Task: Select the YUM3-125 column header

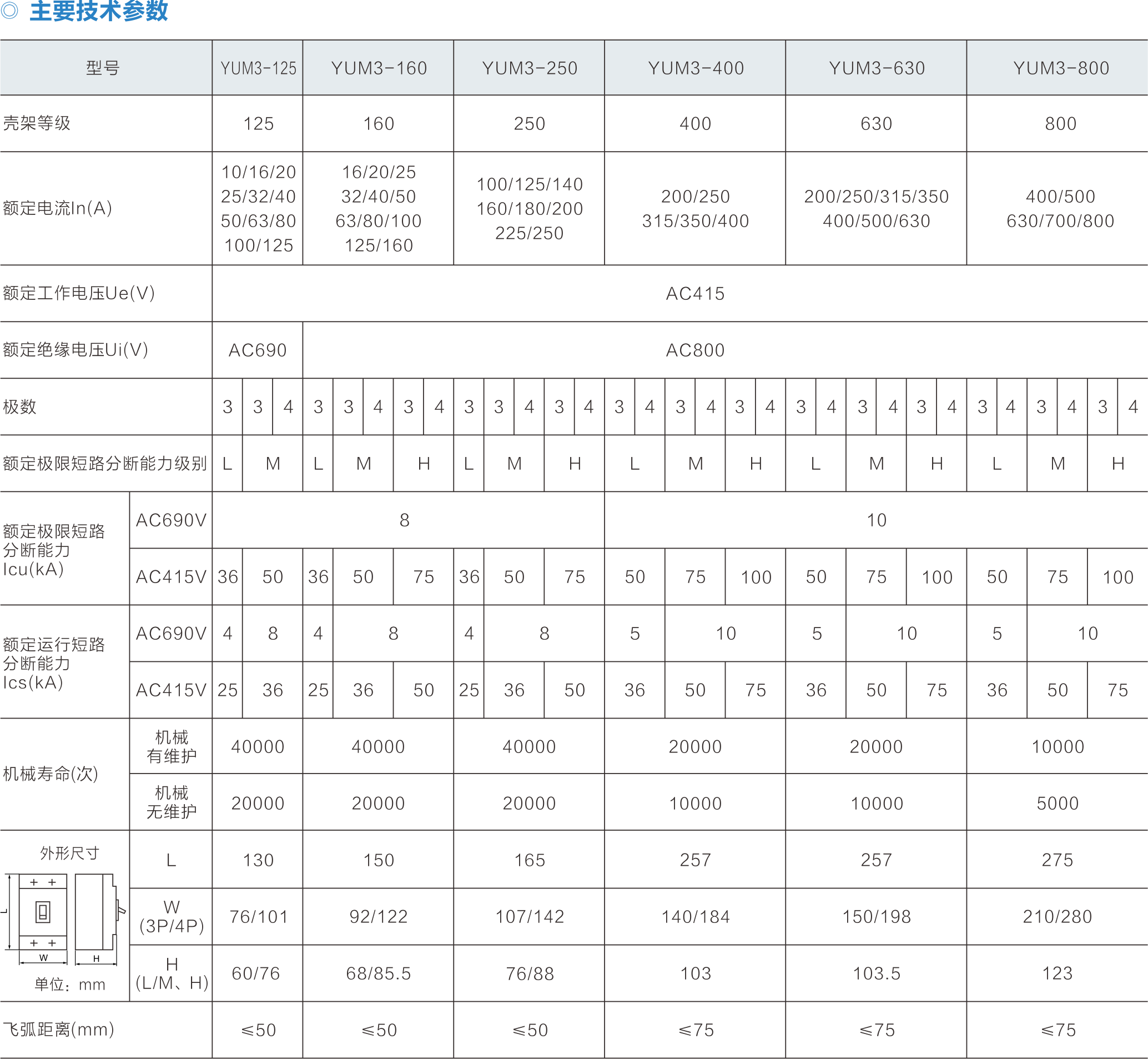Action: [x=258, y=68]
